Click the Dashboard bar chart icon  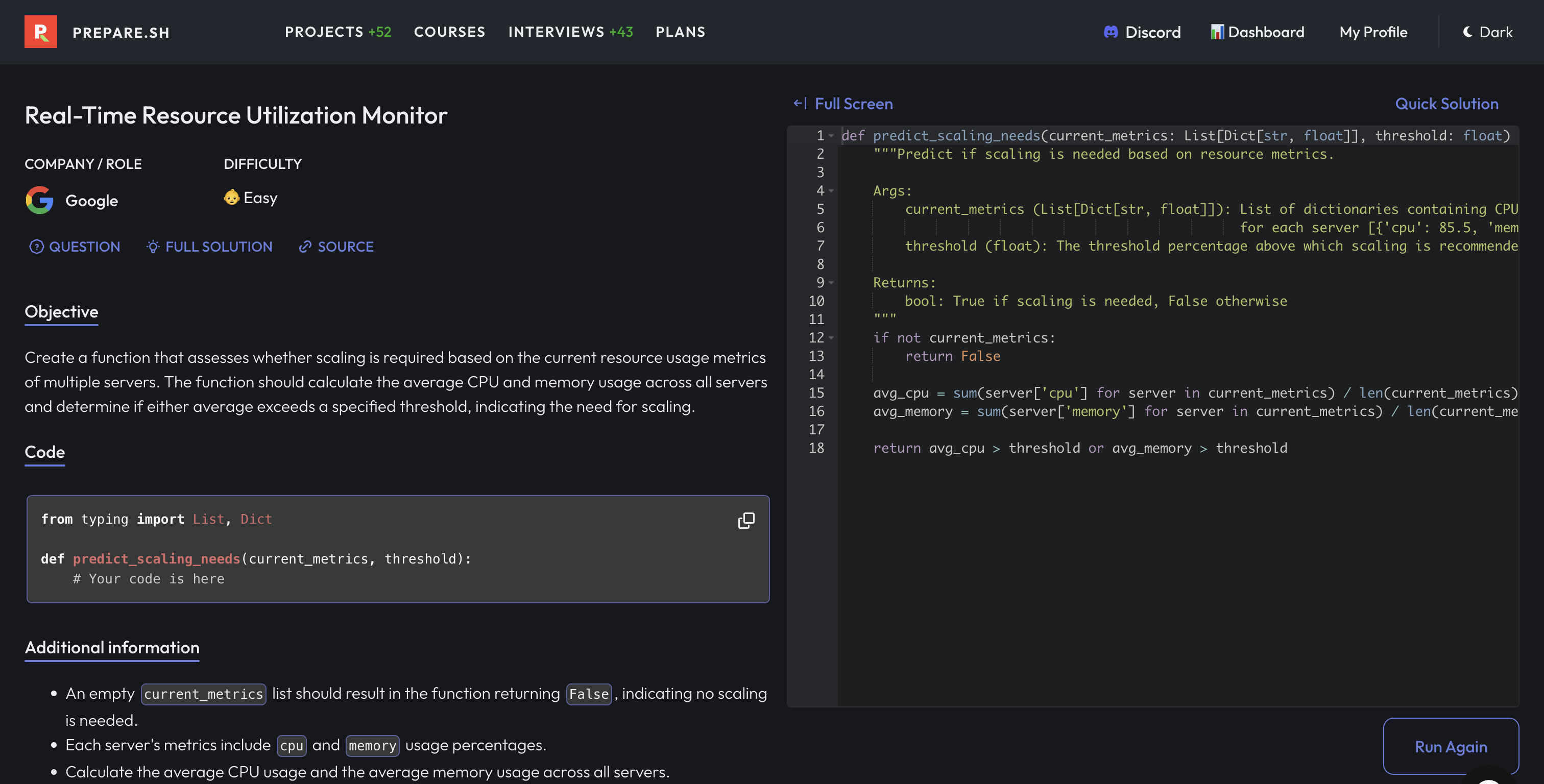point(1217,32)
